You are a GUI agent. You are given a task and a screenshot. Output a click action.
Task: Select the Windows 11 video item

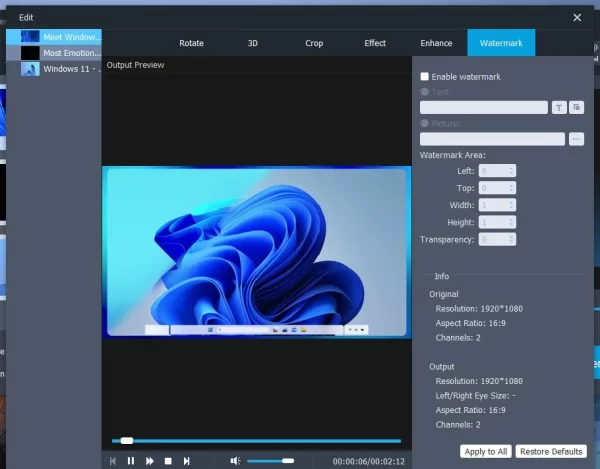coord(54,69)
